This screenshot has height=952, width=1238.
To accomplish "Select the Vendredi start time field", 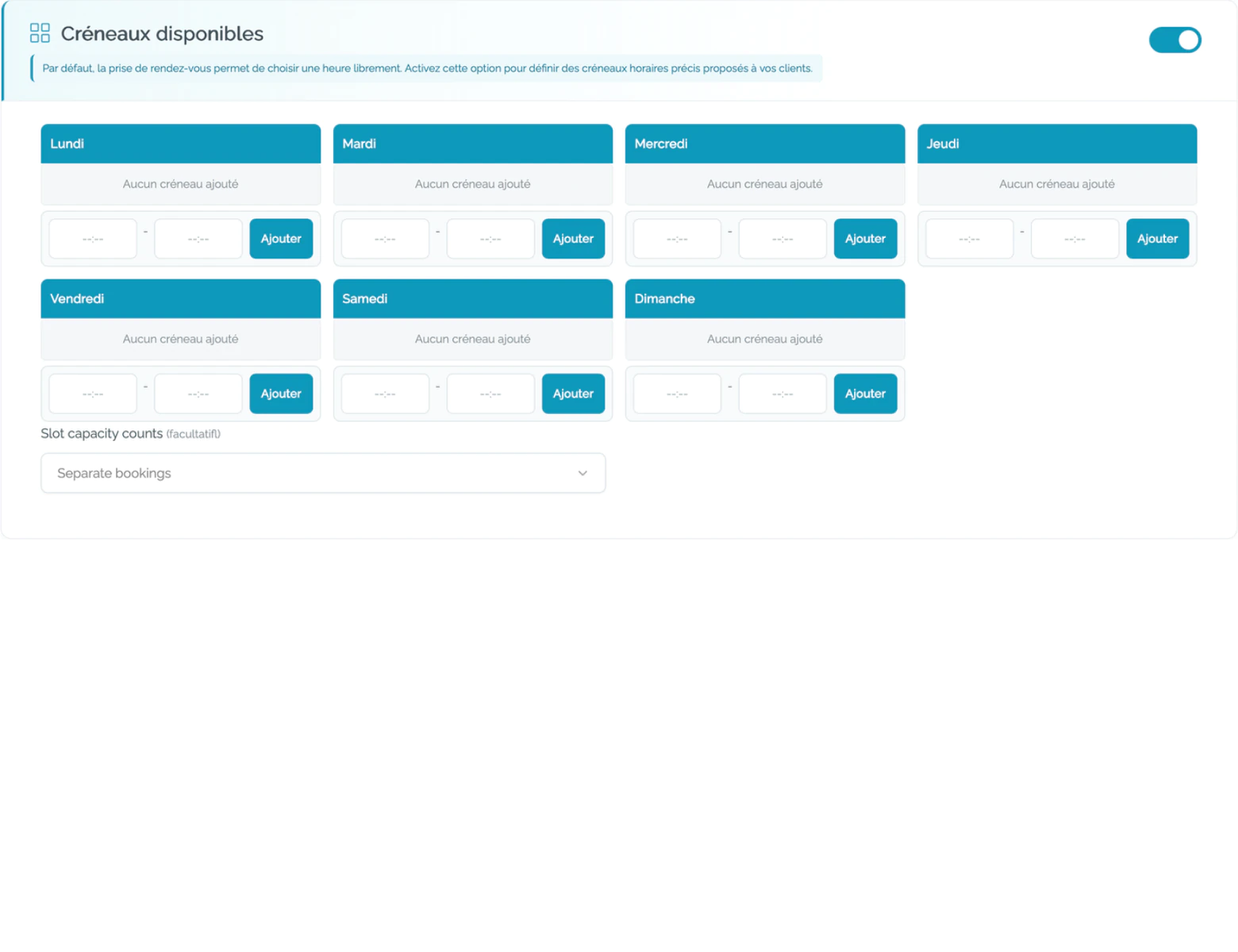I will point(93,393).
